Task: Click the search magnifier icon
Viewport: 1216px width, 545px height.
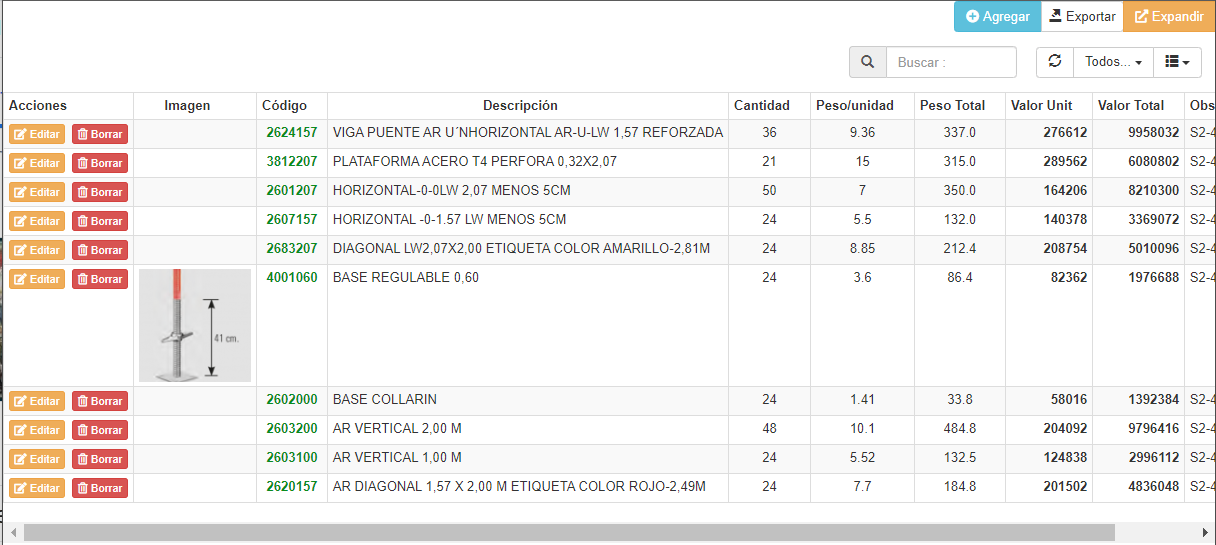Action: (867, 62)
